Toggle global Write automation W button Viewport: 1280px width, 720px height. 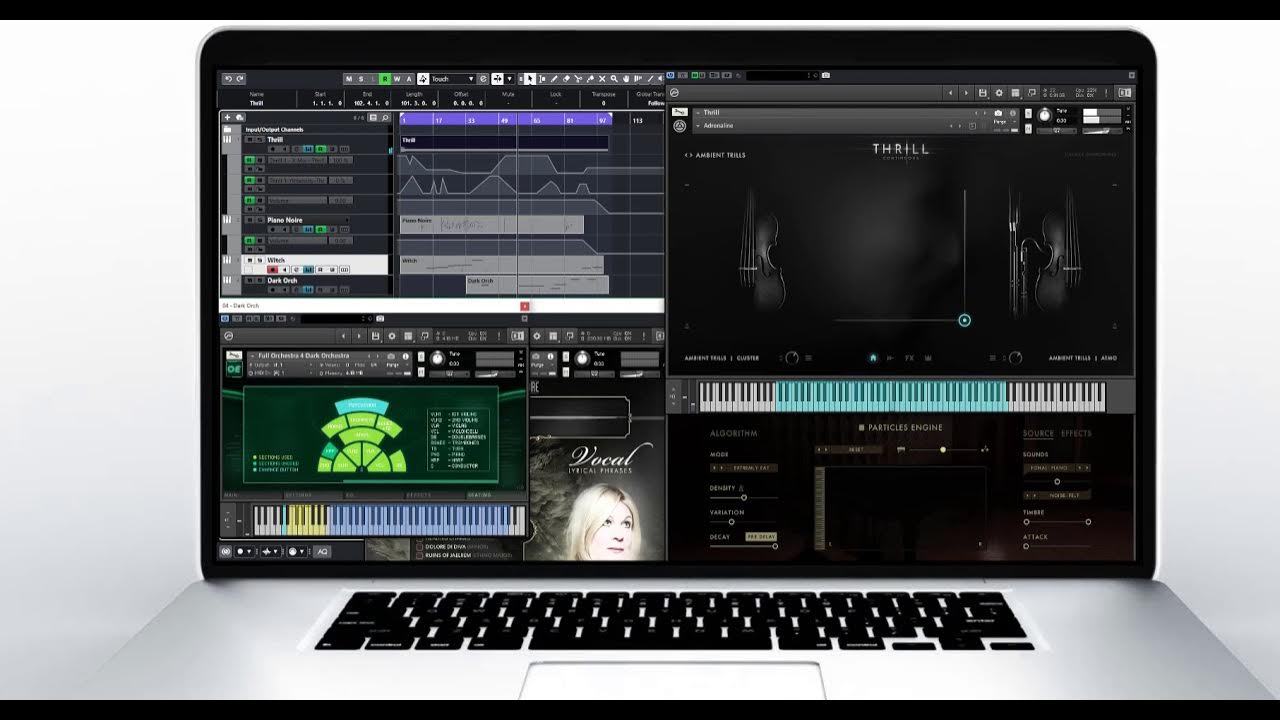click(397, 79)
